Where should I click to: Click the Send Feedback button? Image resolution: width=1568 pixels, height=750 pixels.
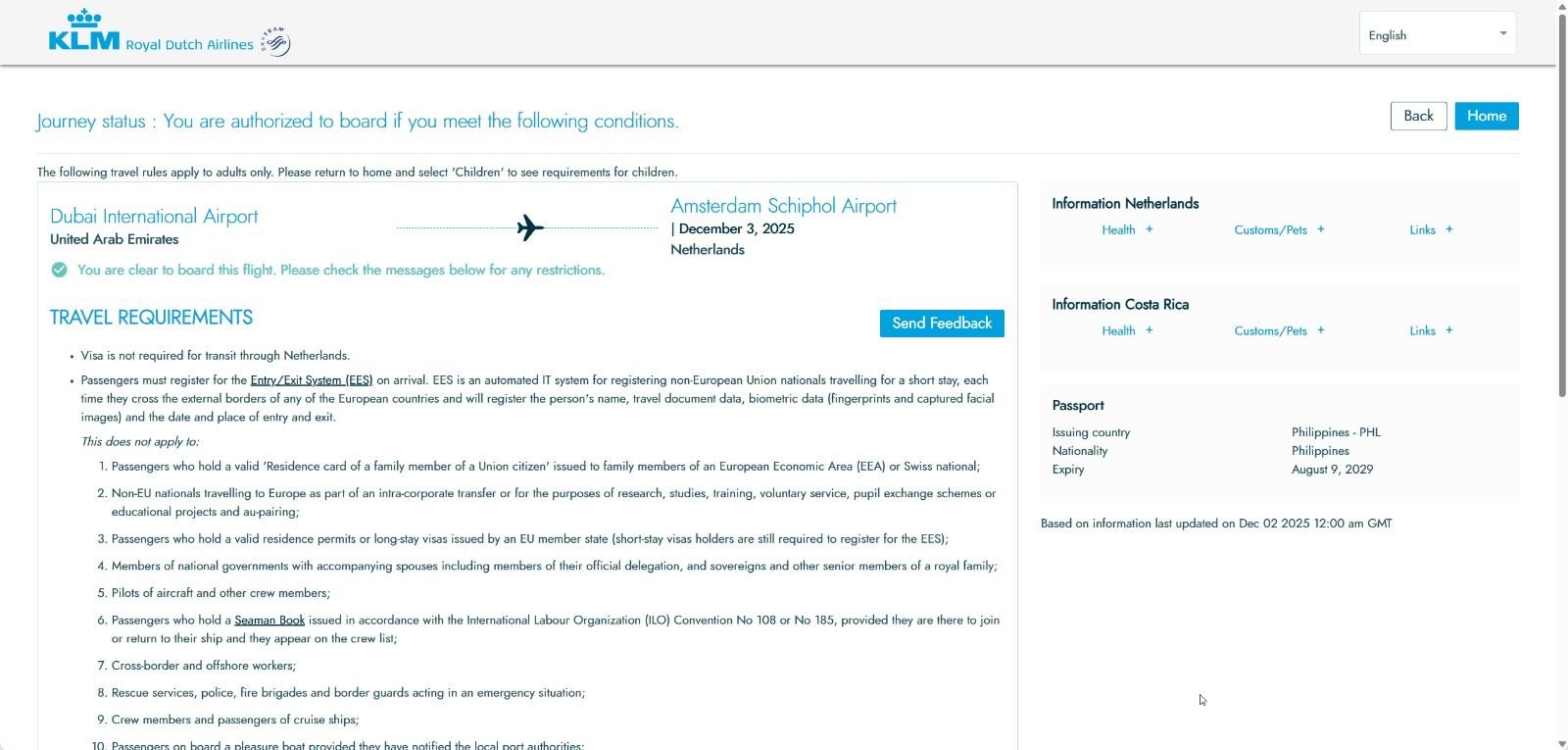941,323
